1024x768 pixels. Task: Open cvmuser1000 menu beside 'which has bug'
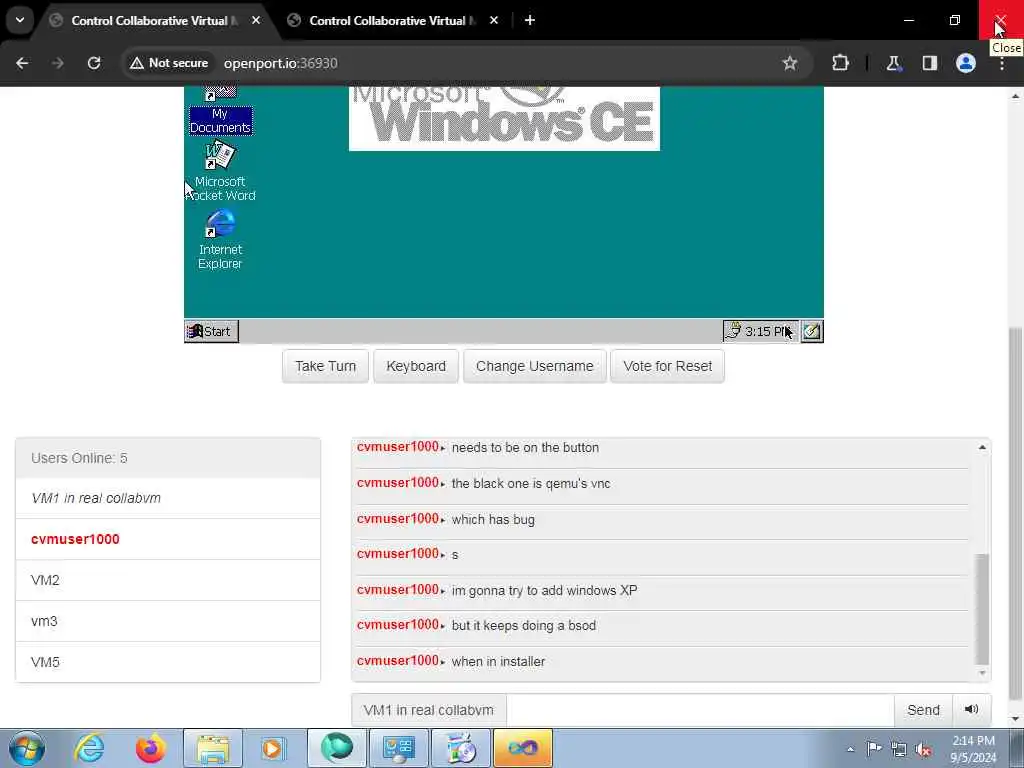[400, 519]
